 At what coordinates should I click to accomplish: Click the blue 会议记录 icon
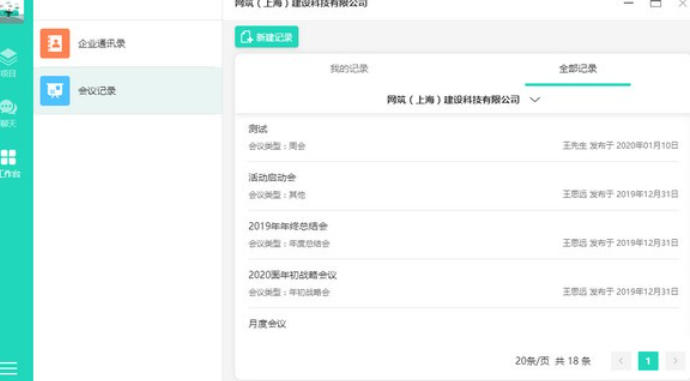(55, 91)
